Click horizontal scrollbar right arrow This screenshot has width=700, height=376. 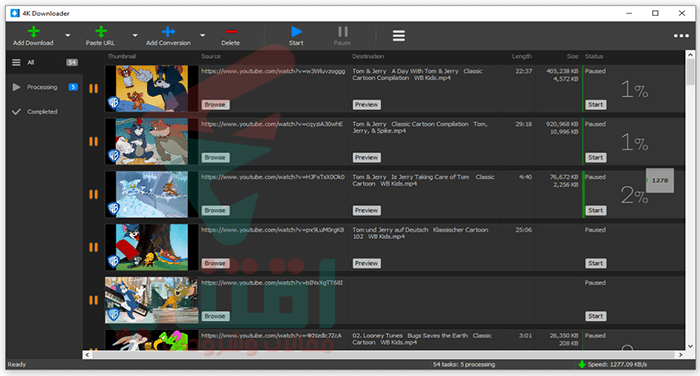(680, 355)
